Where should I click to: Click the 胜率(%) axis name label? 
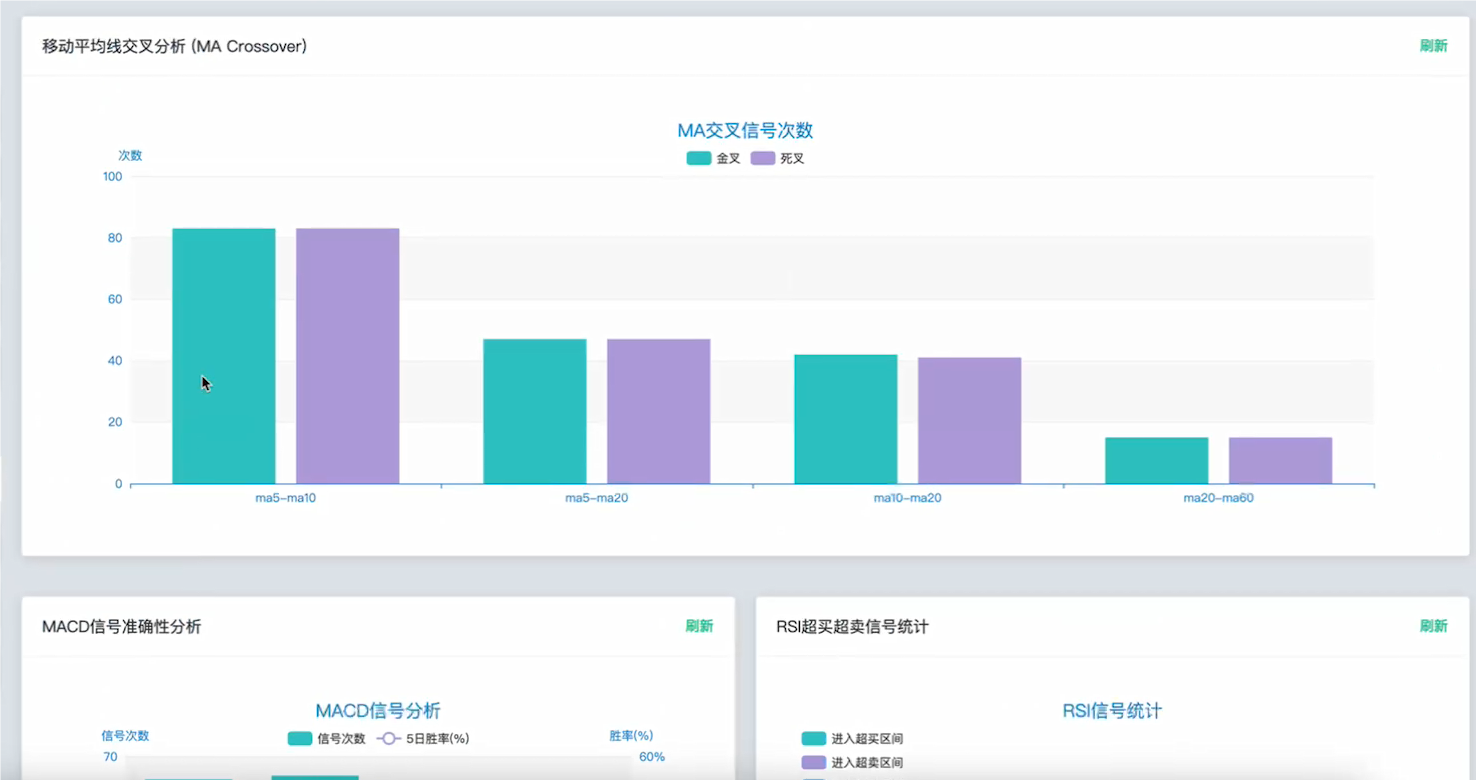pyautogui.click(x=631, y=735)
